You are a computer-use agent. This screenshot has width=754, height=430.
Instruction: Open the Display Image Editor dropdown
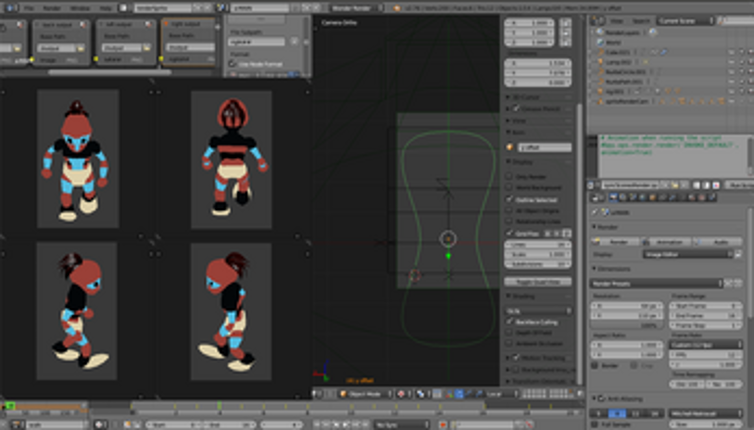click(688, 254)
